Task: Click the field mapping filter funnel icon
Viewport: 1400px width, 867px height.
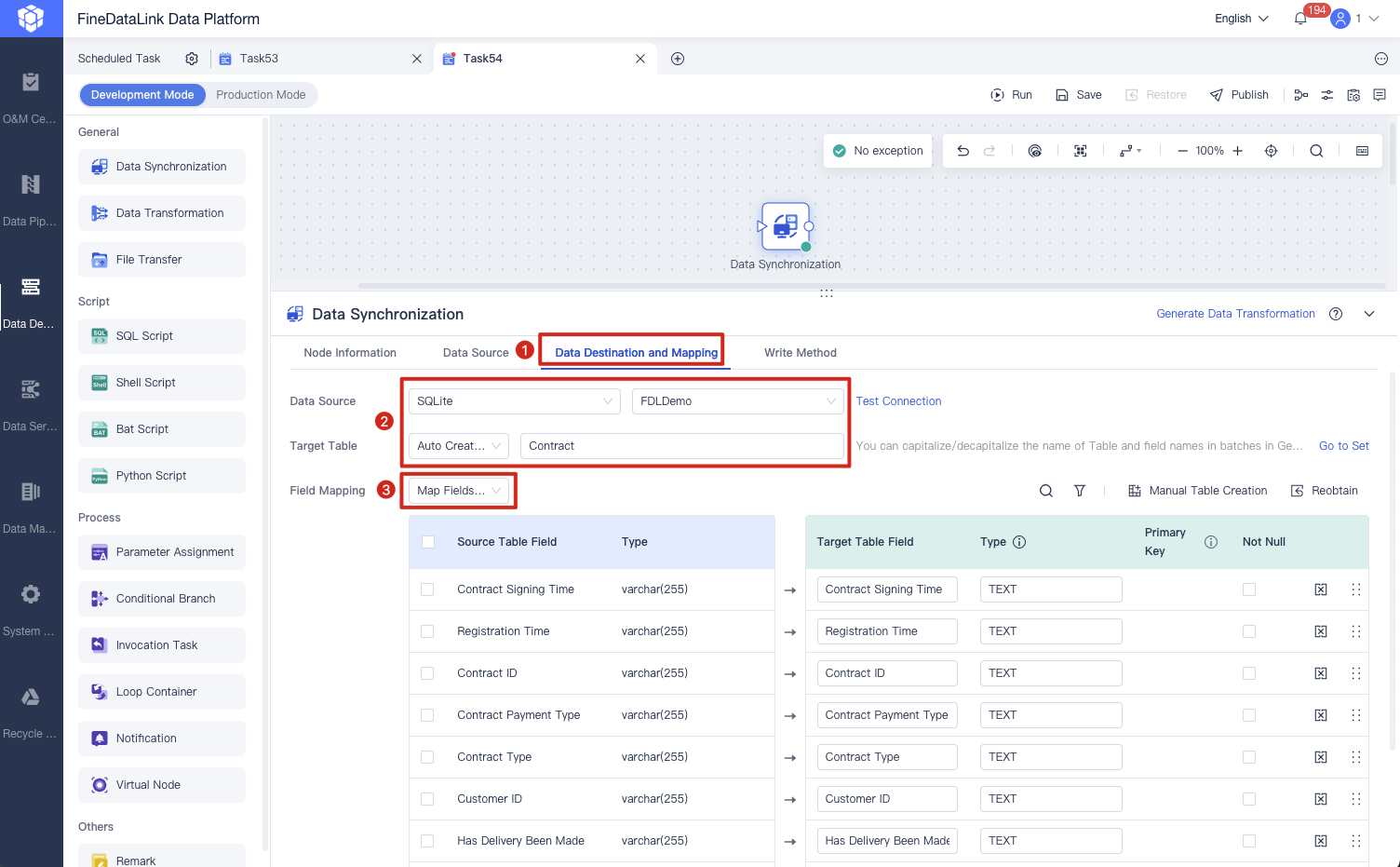Action: tap(1080, 491)
